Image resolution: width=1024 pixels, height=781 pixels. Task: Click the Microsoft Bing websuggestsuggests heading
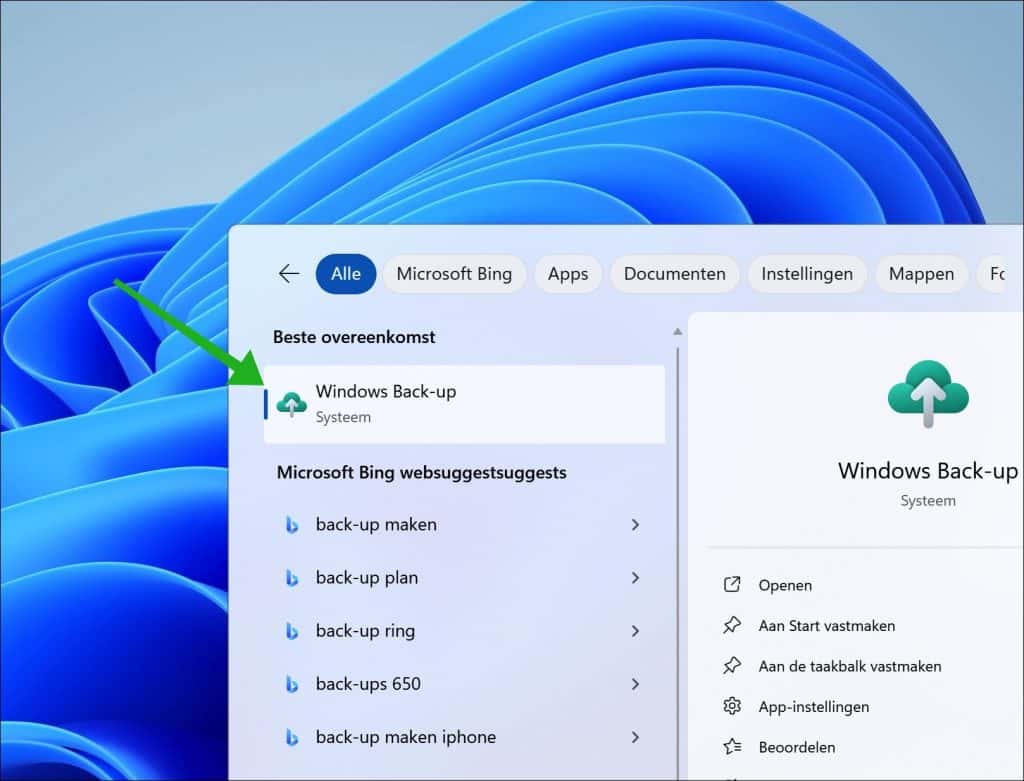421,472
